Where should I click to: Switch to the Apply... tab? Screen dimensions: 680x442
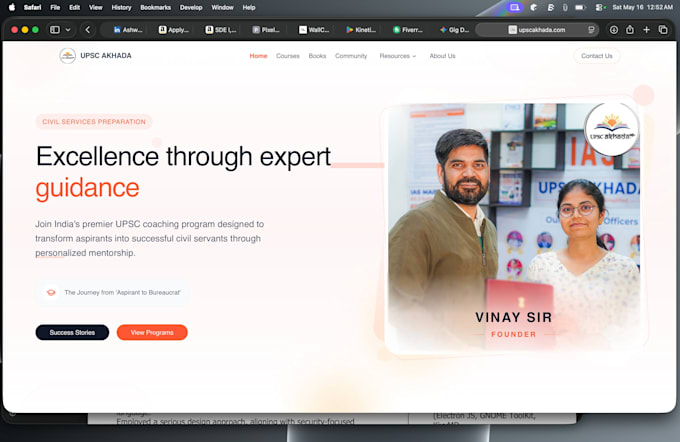(x=173, y=29)
